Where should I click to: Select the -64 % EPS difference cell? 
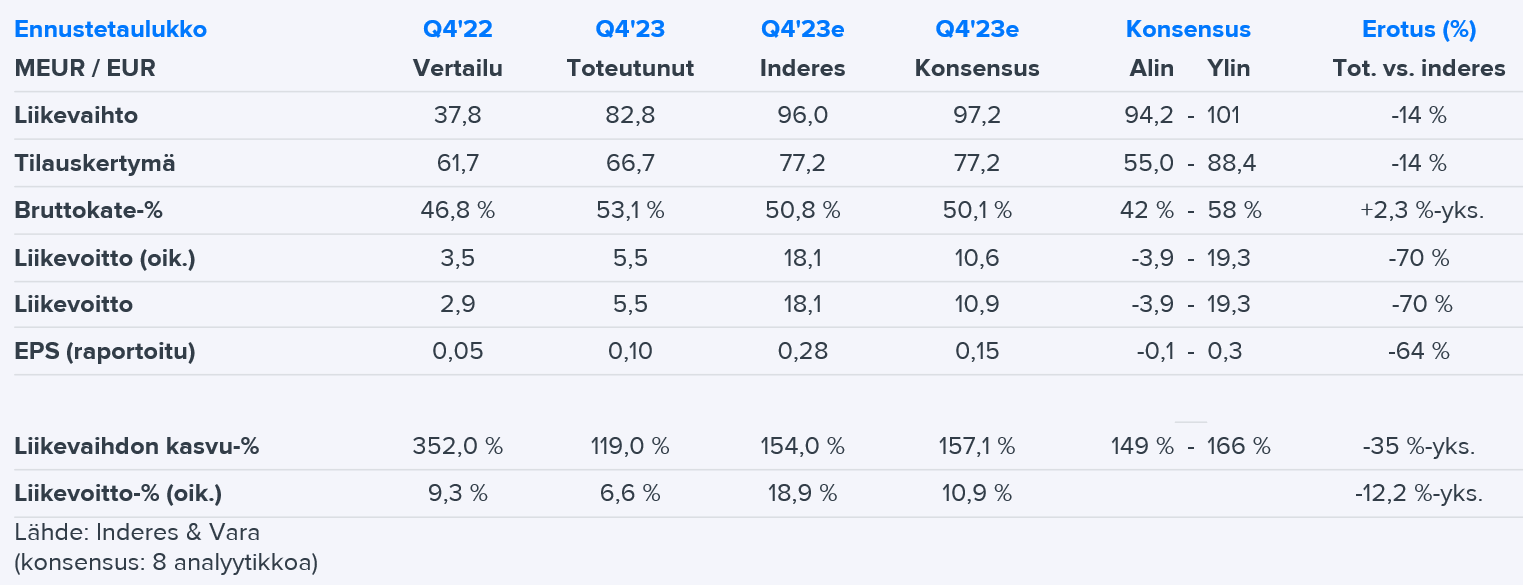[1419, 351]
